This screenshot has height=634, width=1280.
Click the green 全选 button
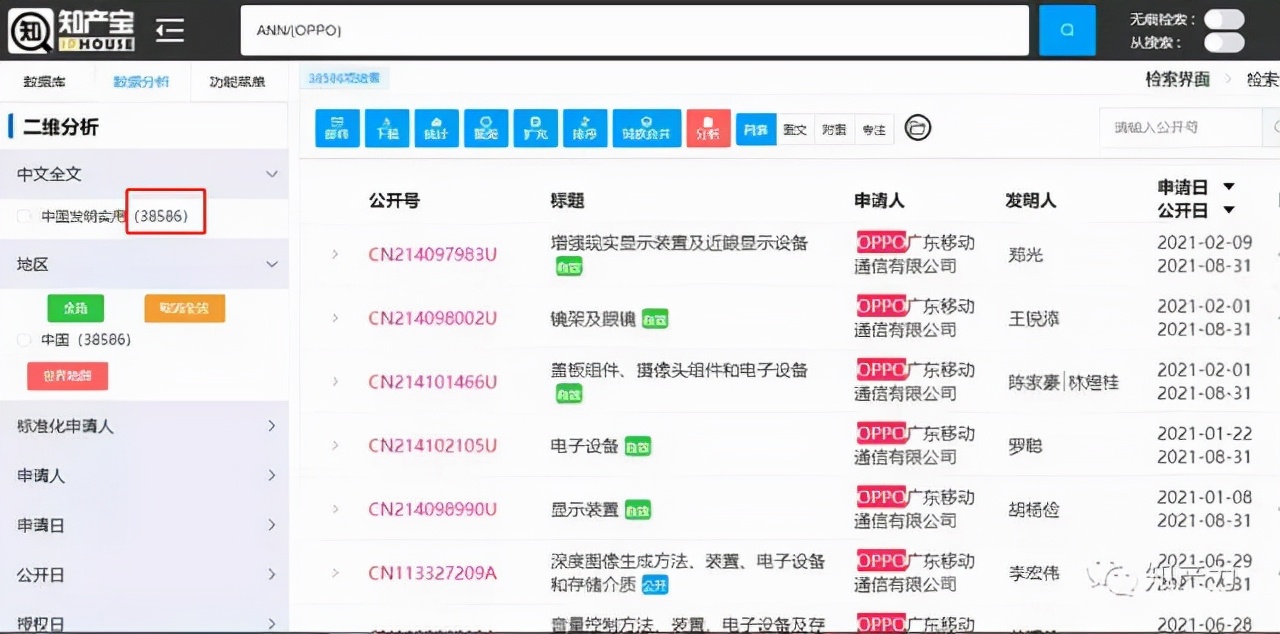pos(75,308)
